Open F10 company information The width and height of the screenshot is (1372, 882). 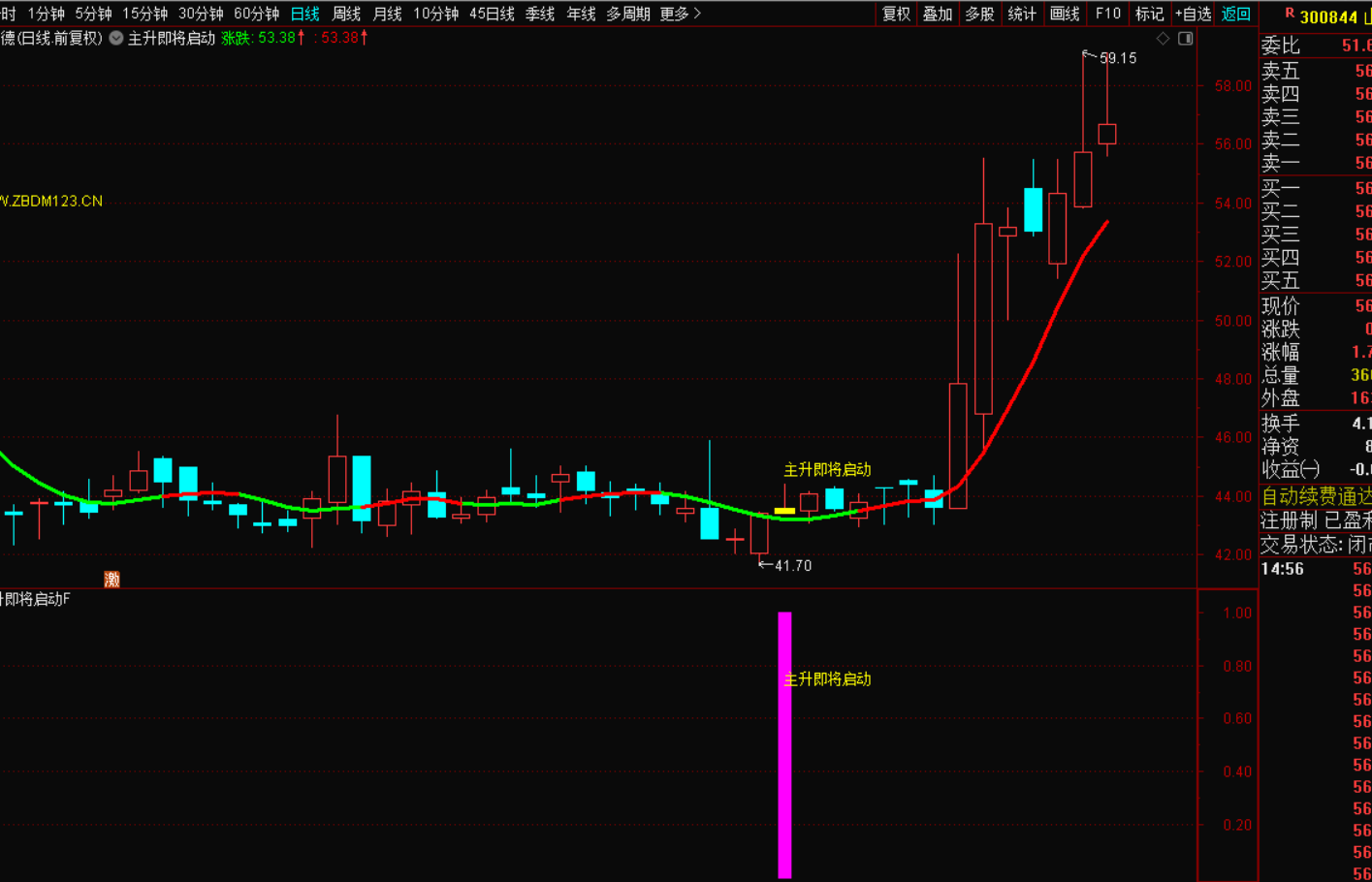pos(1107,14)
